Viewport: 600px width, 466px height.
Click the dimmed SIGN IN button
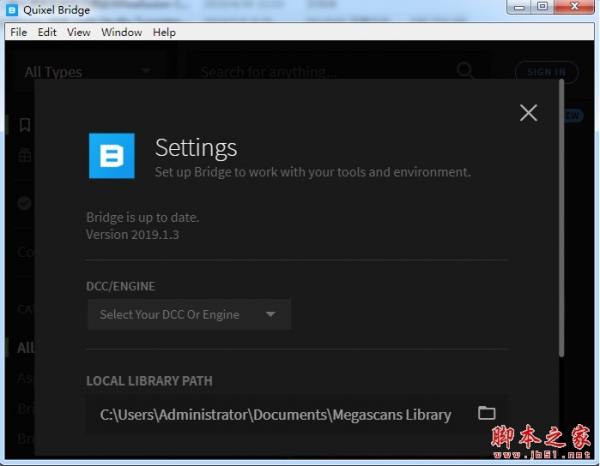546,72
